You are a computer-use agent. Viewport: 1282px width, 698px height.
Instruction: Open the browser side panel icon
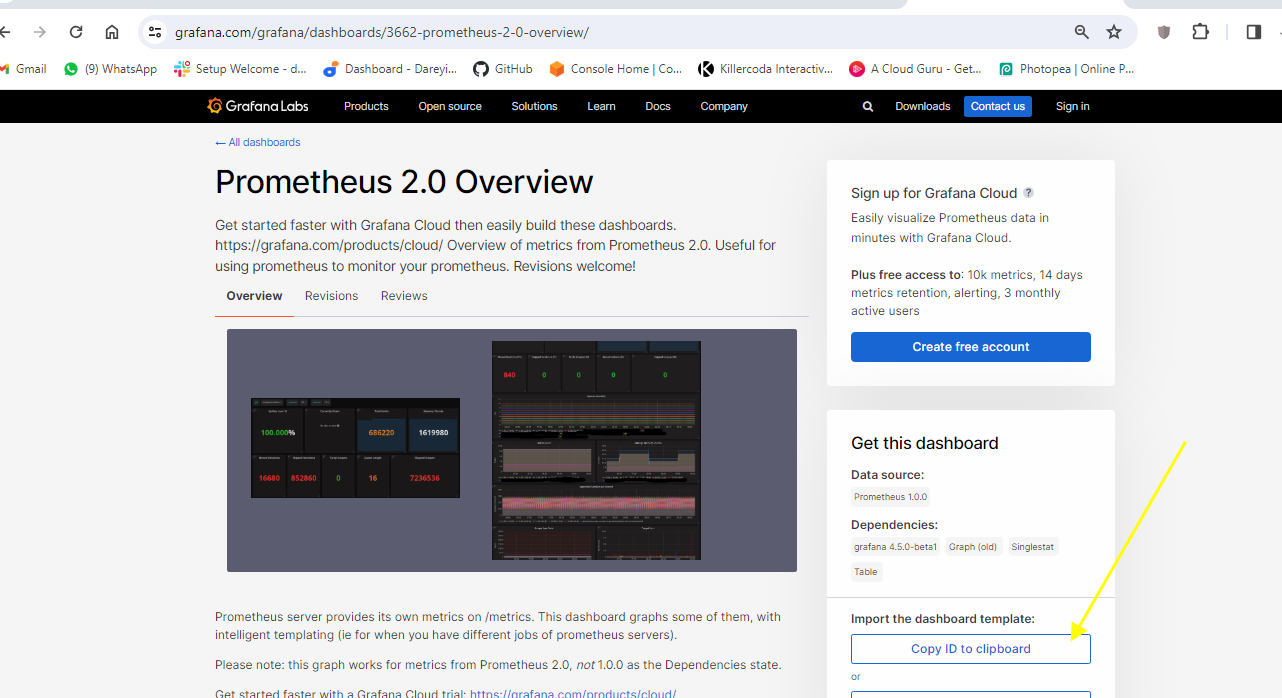click(1253, 32)
